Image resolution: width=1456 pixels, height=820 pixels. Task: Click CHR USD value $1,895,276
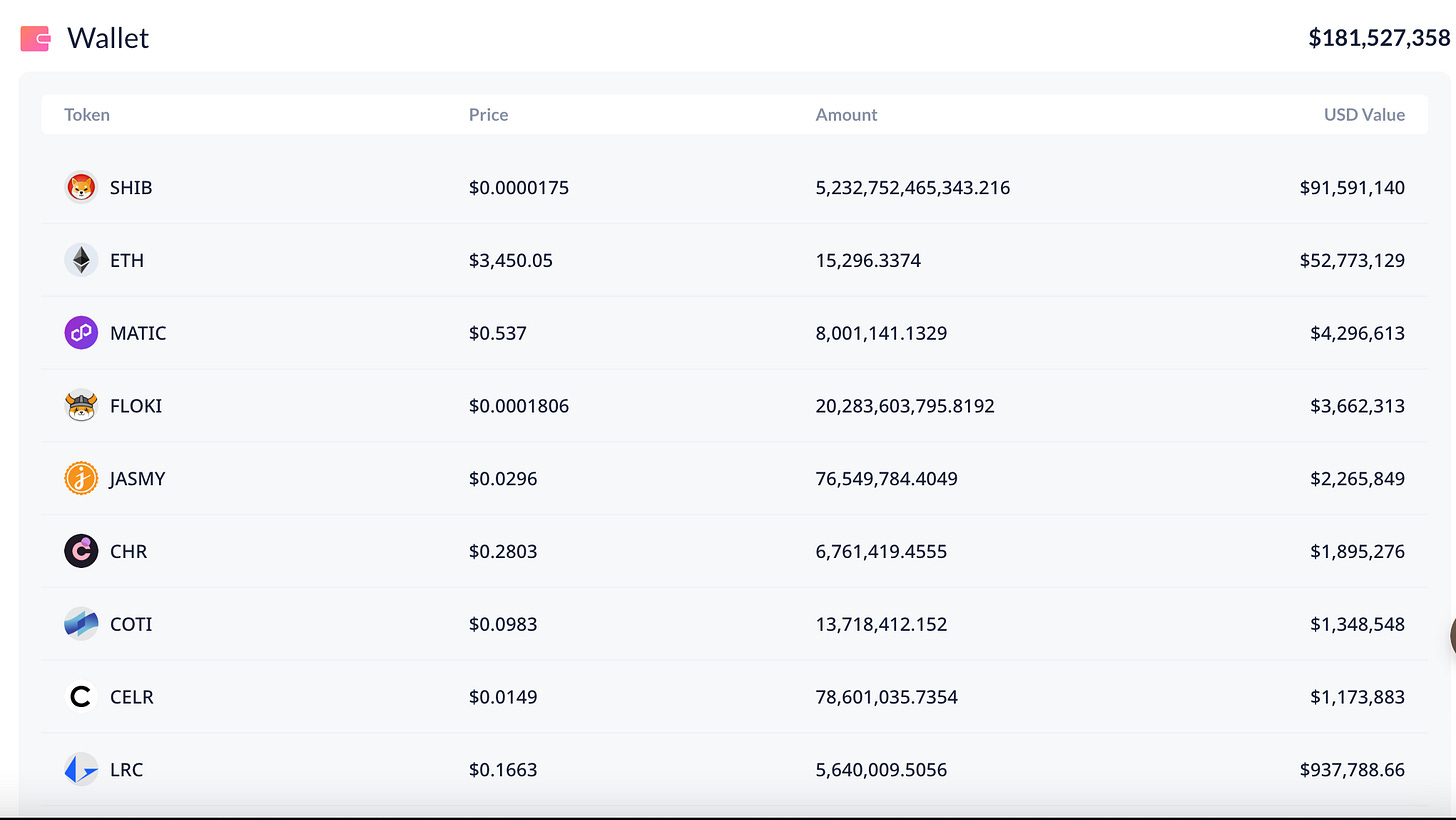pyautogui.click(x=1357, y=551)
